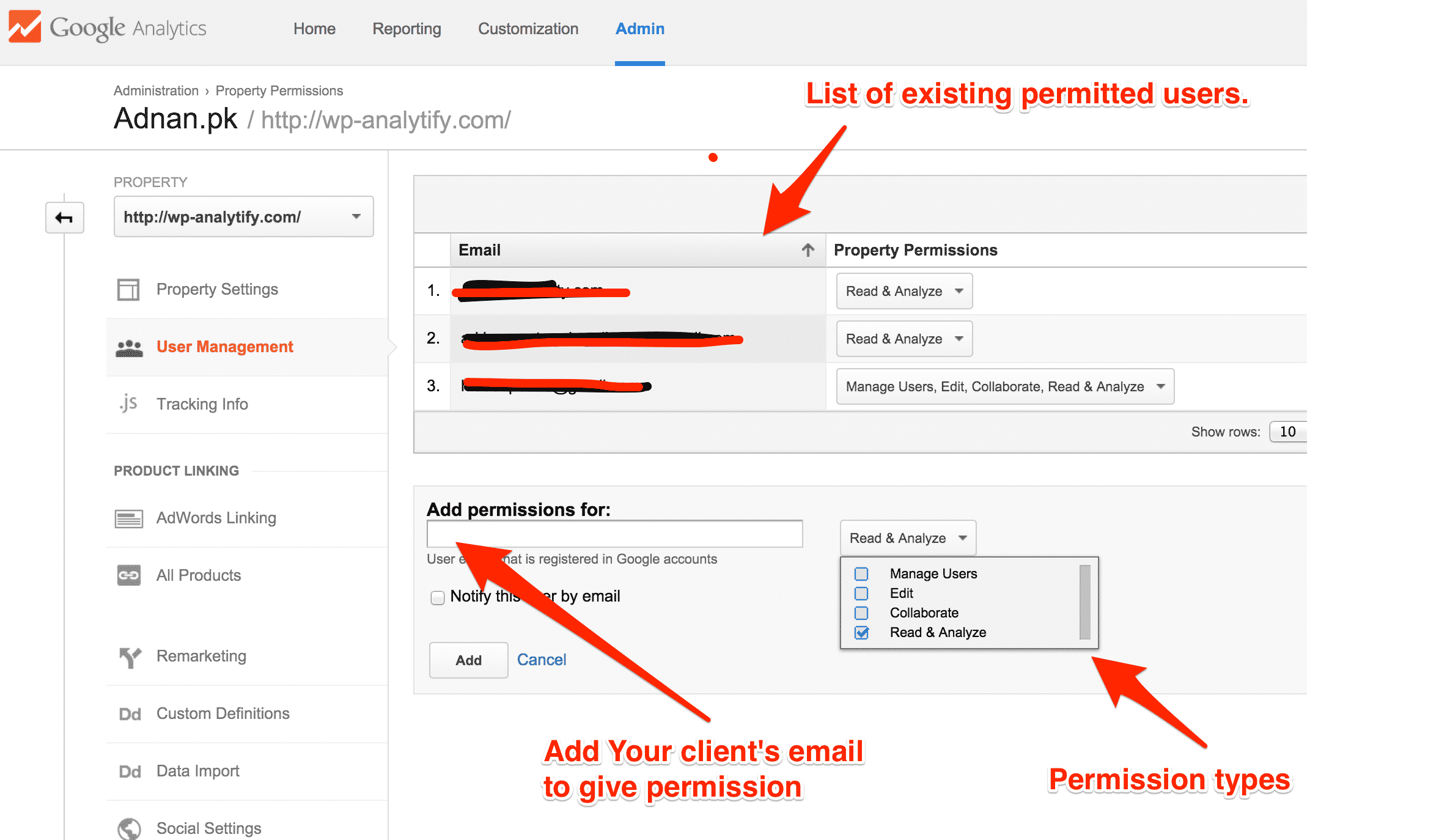The width and height of the screenshot is (1439, 840).
Task: Click the AdWords Linking icon
Action: [128, 518]
